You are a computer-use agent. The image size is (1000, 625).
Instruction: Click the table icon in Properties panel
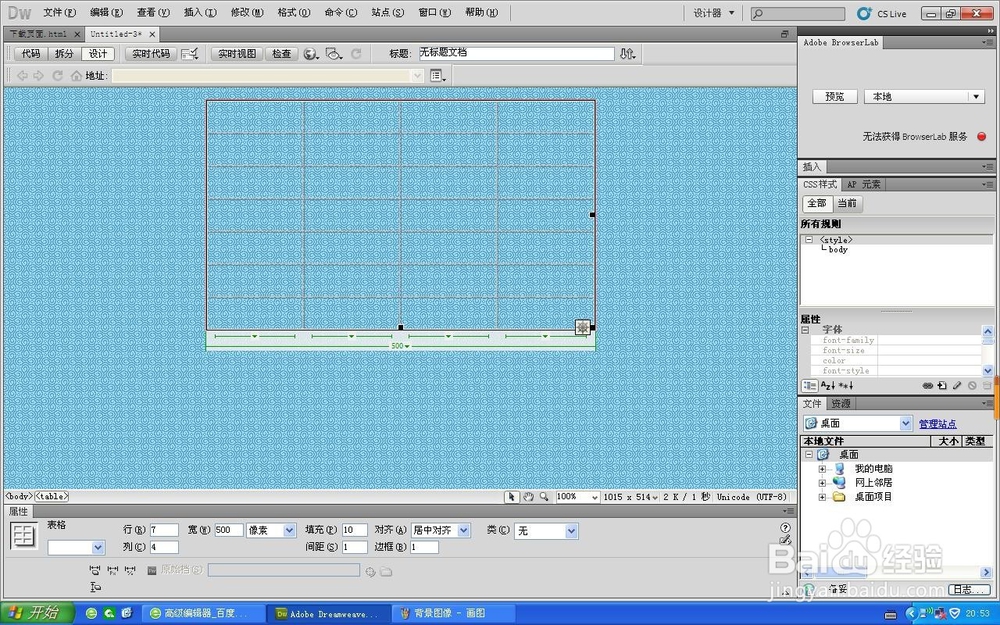click(x=24, y=536)
